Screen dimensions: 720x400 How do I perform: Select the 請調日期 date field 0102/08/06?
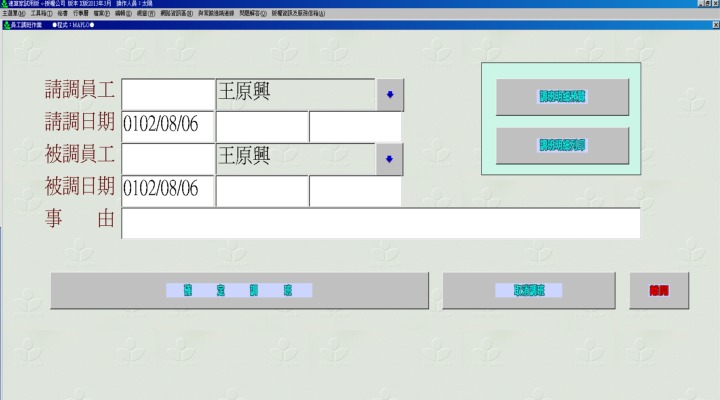[167, 126]
